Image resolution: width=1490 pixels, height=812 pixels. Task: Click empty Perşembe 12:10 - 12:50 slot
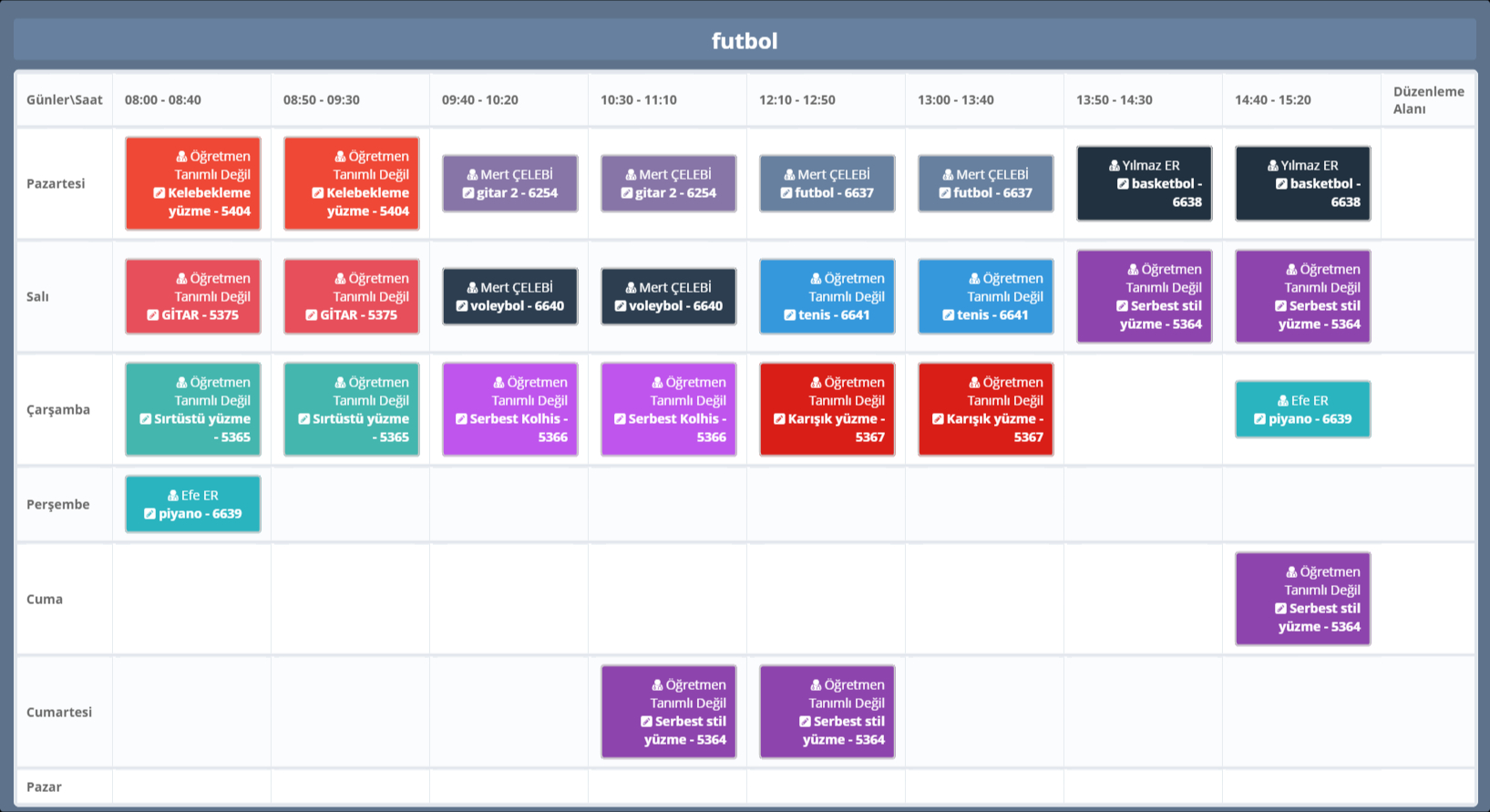[x=826, y=504]
